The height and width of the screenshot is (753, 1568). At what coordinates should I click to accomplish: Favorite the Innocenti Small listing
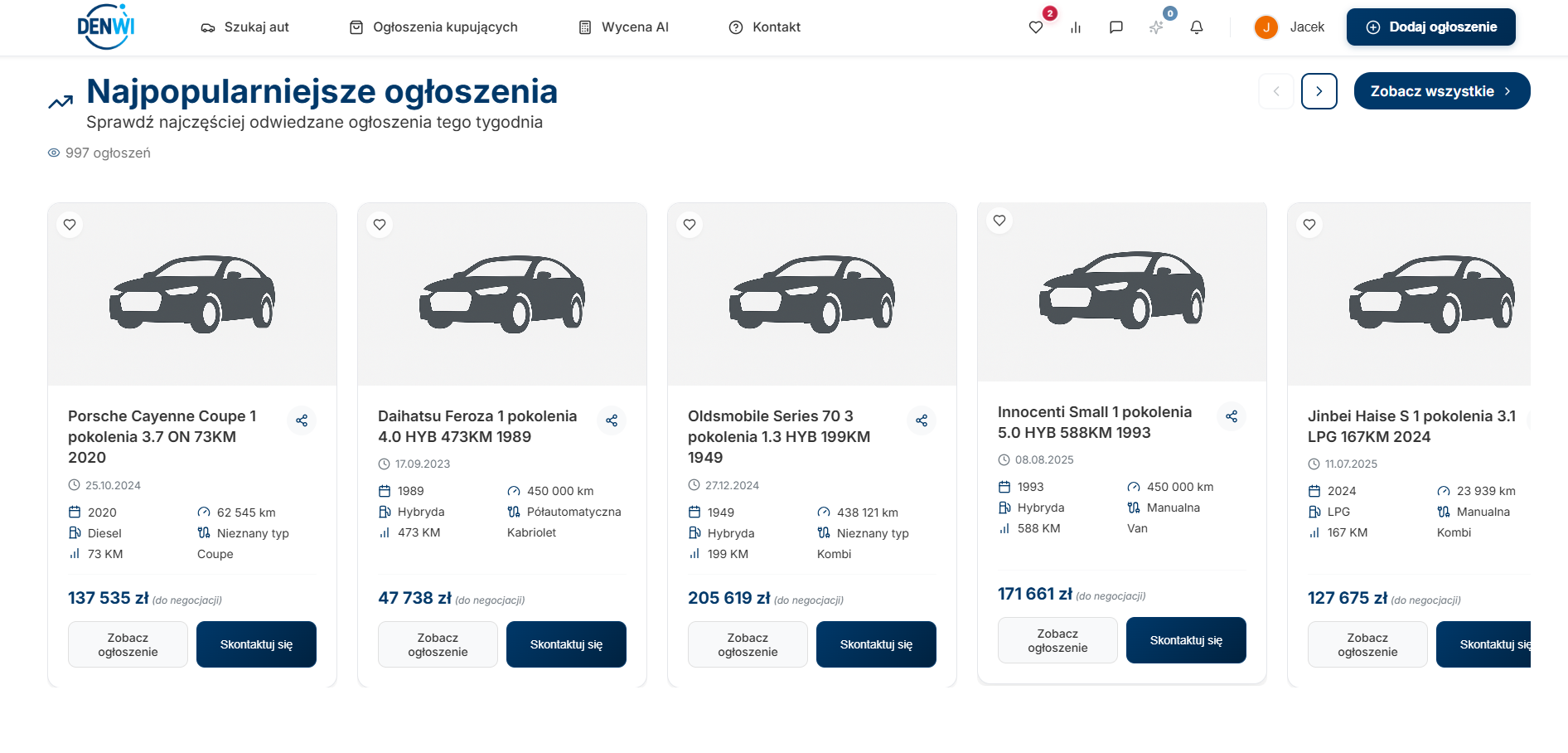click(x=999, y=221)
